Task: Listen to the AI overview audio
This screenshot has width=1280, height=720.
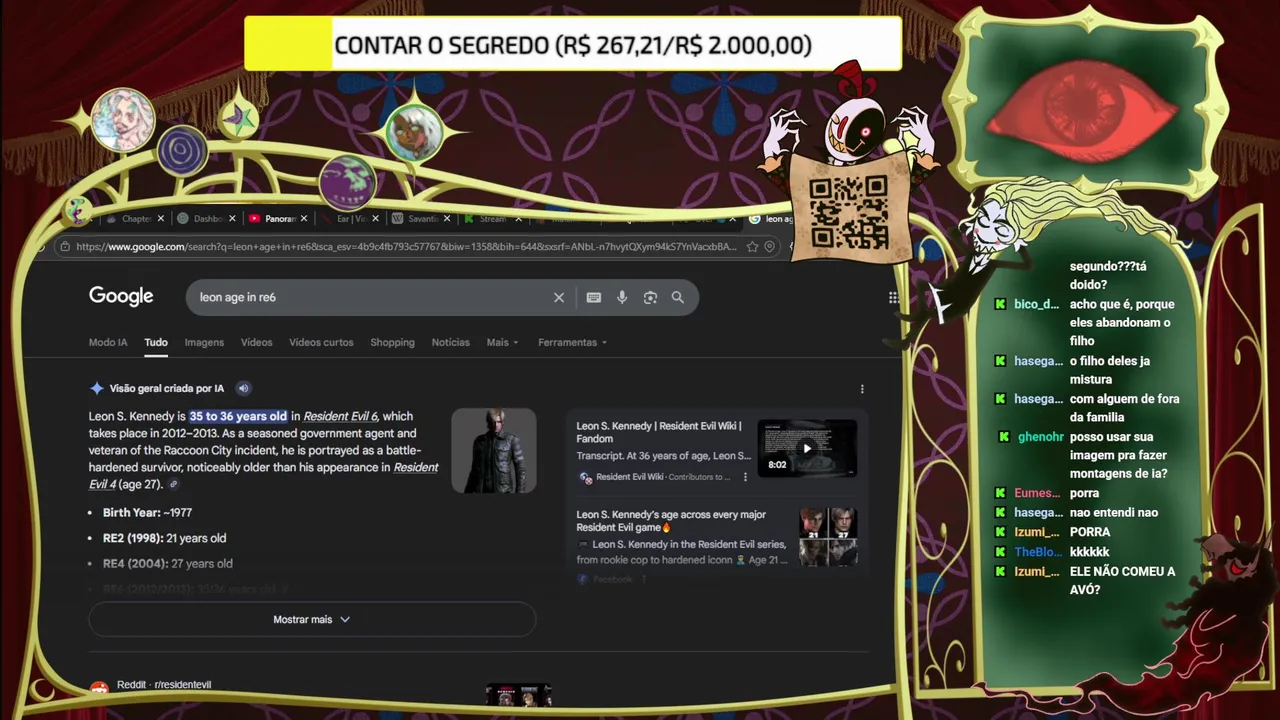Action: pyautogui.click(x=243, y=388)
